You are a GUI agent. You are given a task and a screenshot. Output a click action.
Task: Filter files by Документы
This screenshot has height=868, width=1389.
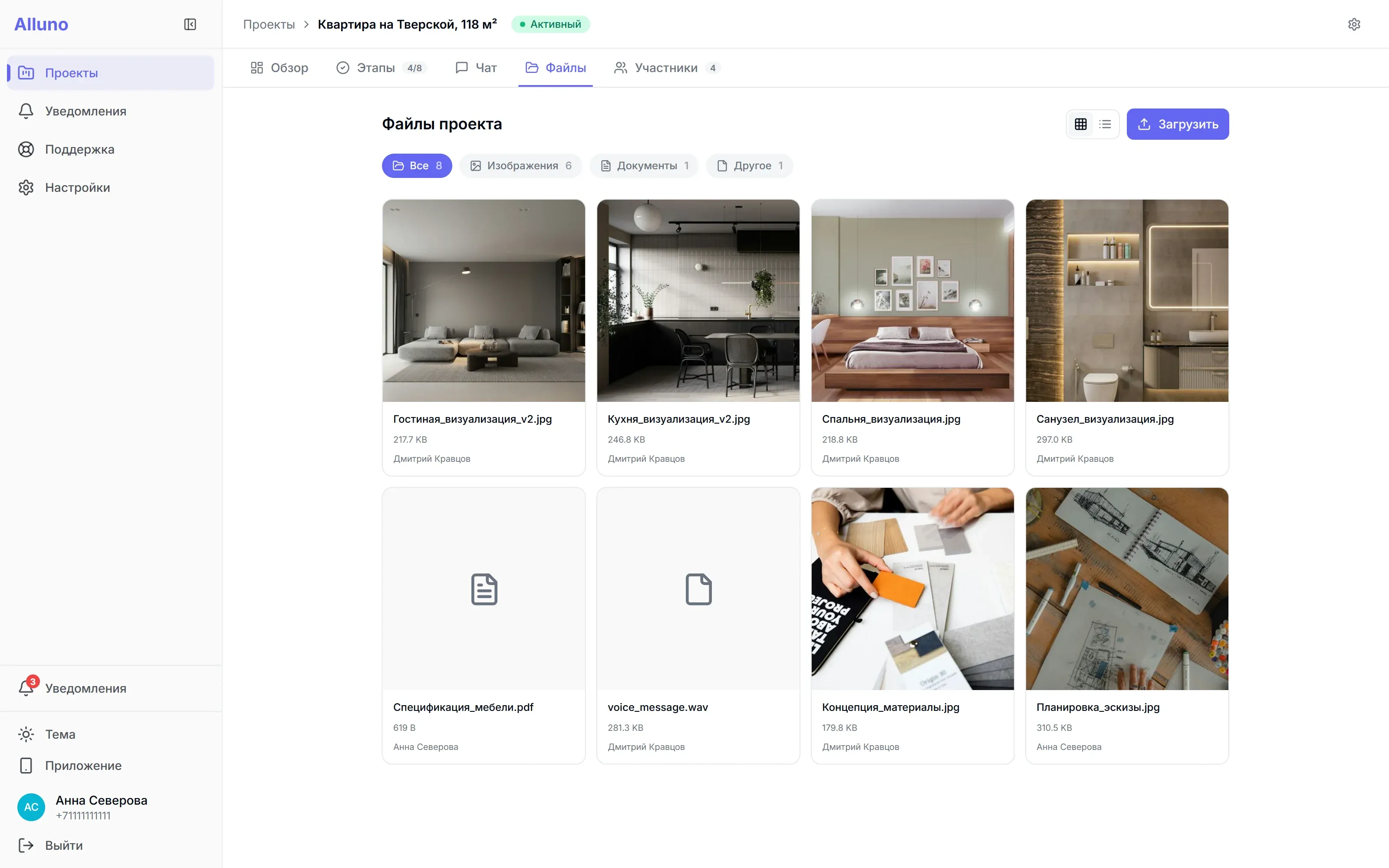tap(644, 166)
